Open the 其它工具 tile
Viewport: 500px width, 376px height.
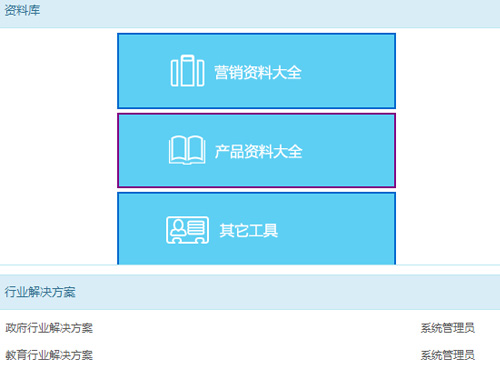point(256,229)
